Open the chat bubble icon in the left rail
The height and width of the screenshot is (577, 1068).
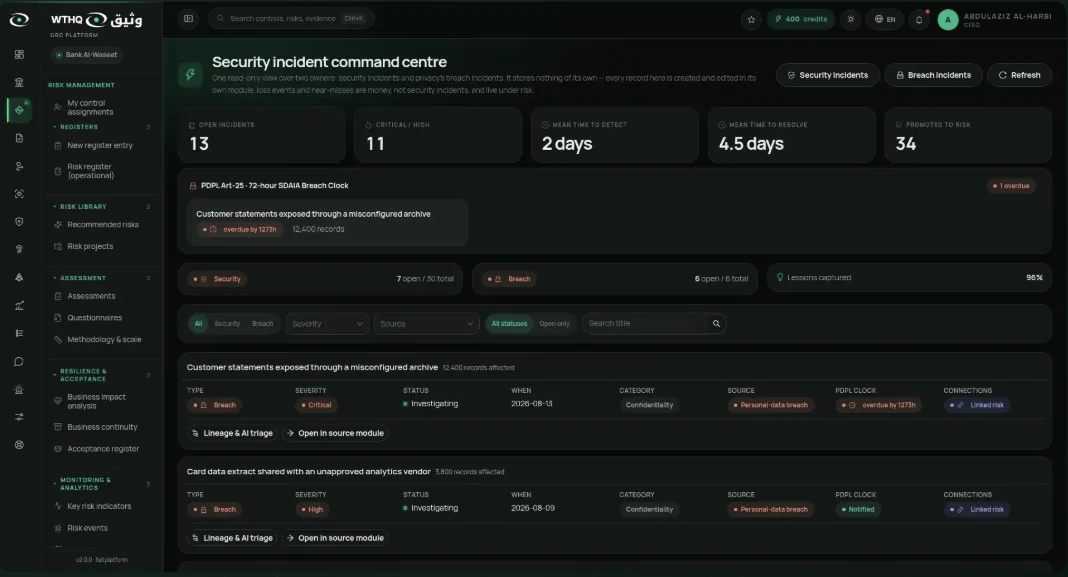19,362
